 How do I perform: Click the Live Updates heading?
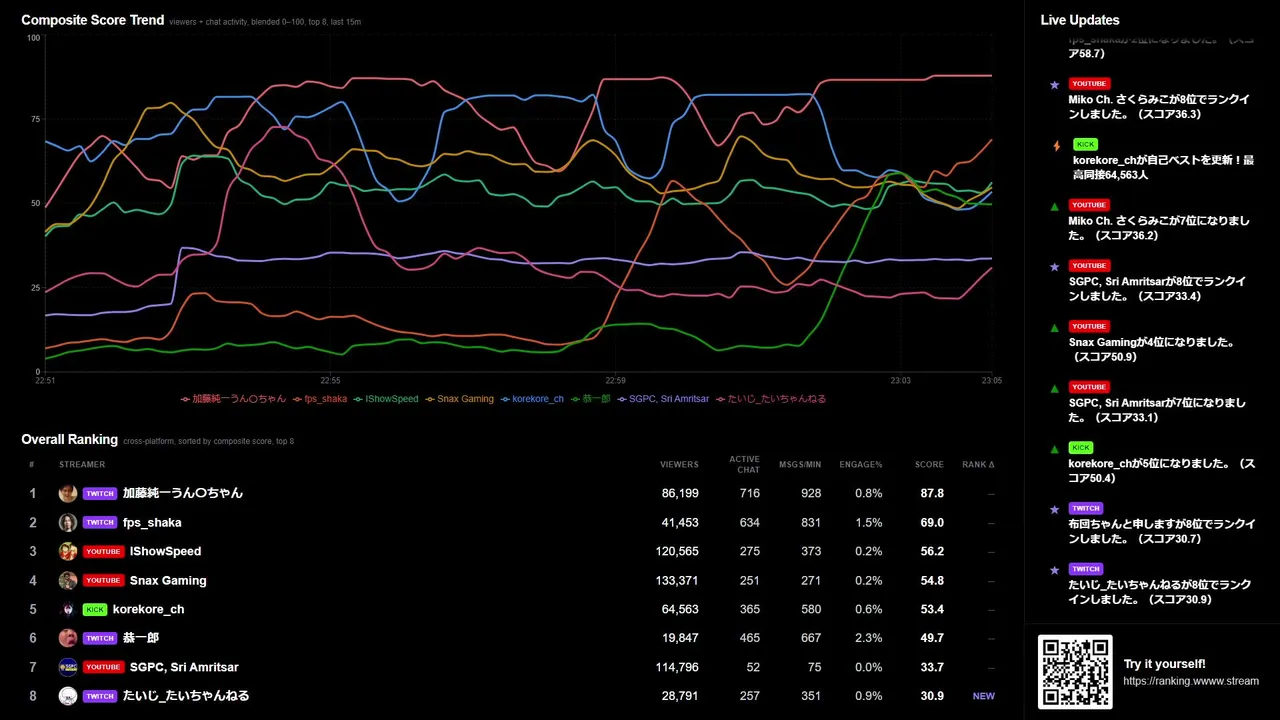point(1080,20)
